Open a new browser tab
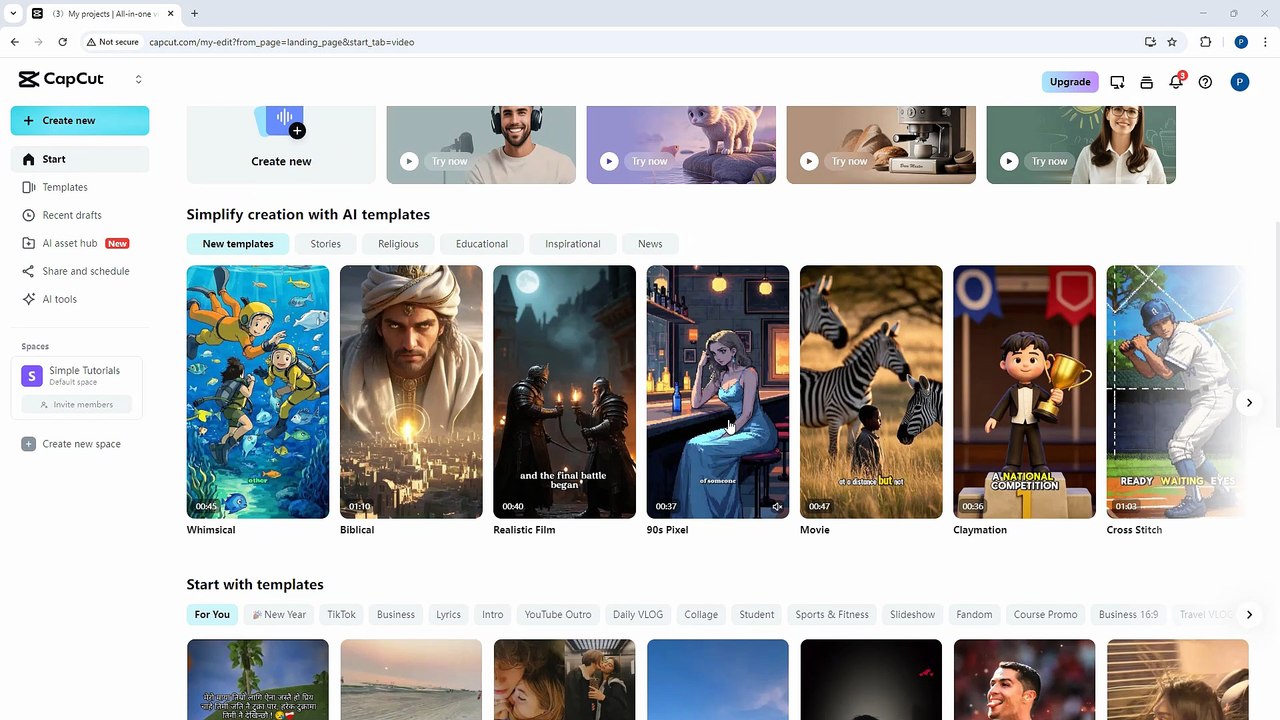 [194, 14]
